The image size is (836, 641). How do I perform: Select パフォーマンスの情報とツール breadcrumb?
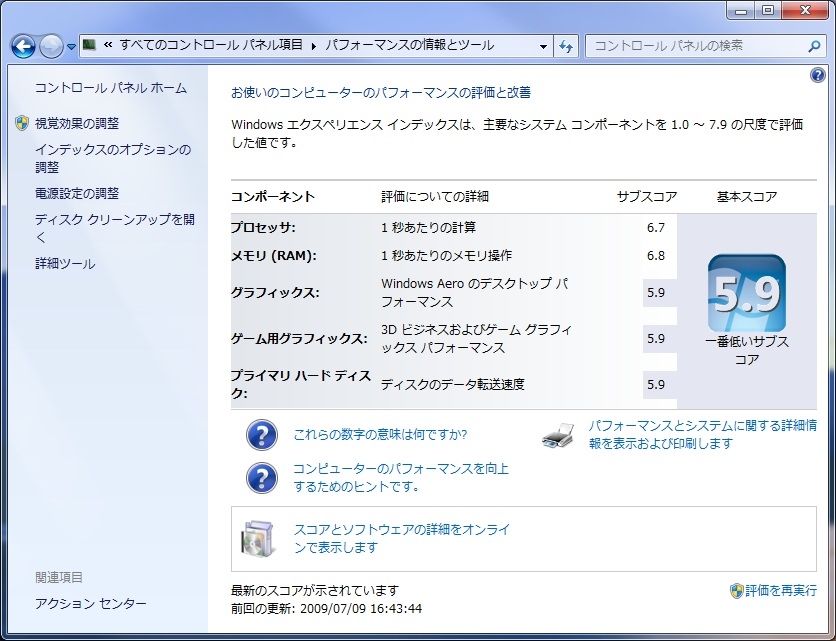(409, 45)
